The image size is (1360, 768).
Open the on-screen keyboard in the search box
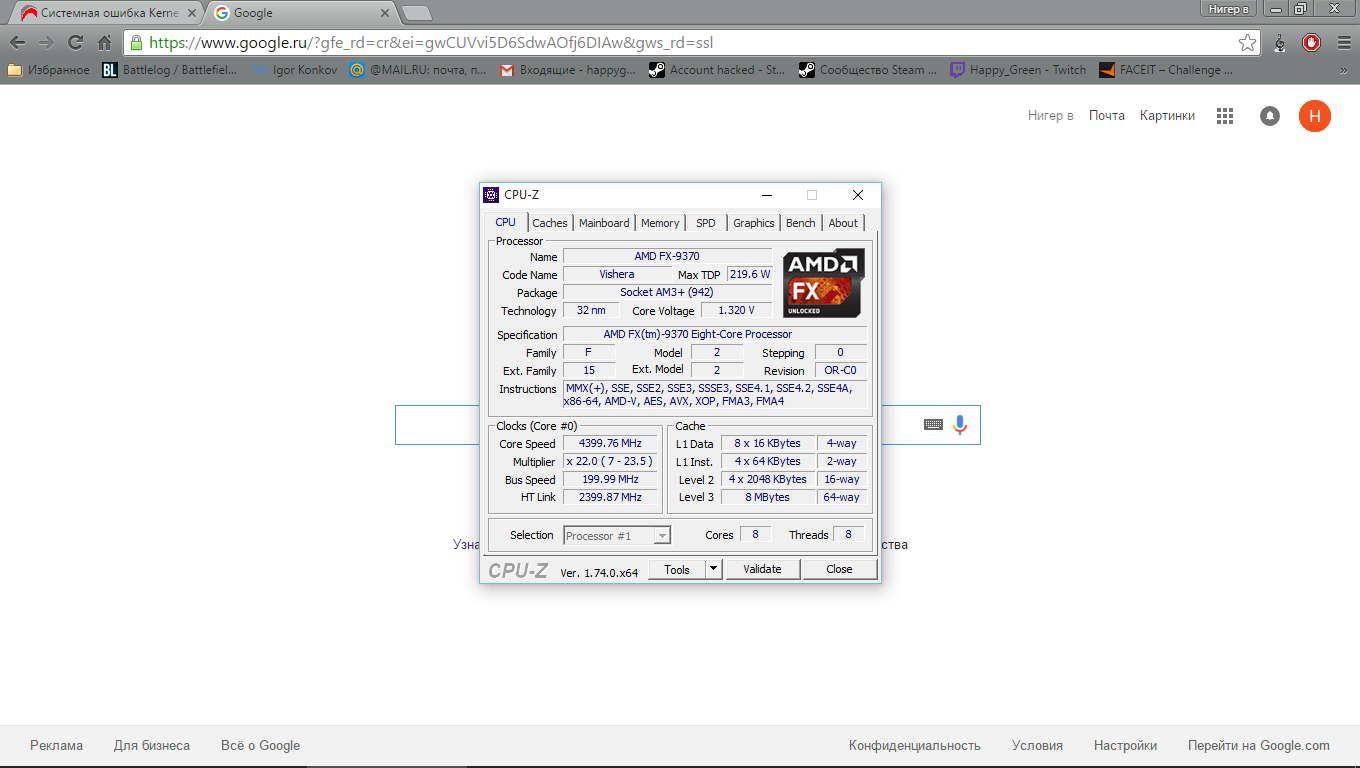click(x=933, y=425)
